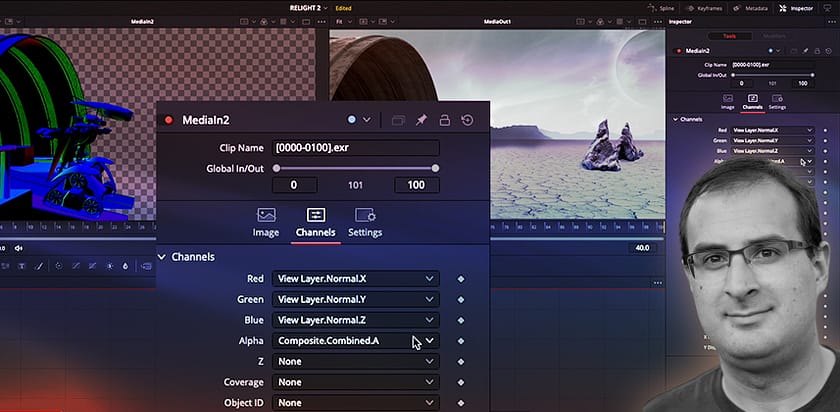Open the Keyframes panel

pyautogui.click(x=704, y=8)
